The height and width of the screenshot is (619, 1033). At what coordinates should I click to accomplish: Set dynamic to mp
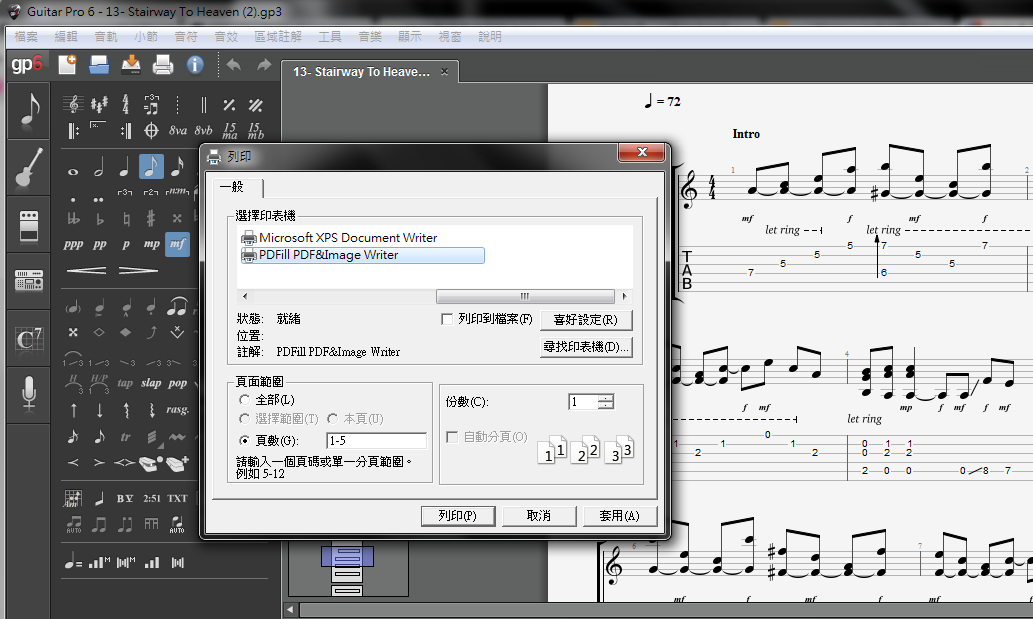point(152,244)
